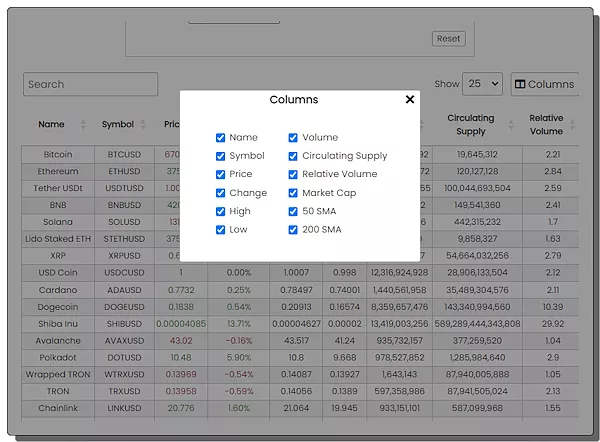Toggle the Price column checkbox

(x=220, y=175)
